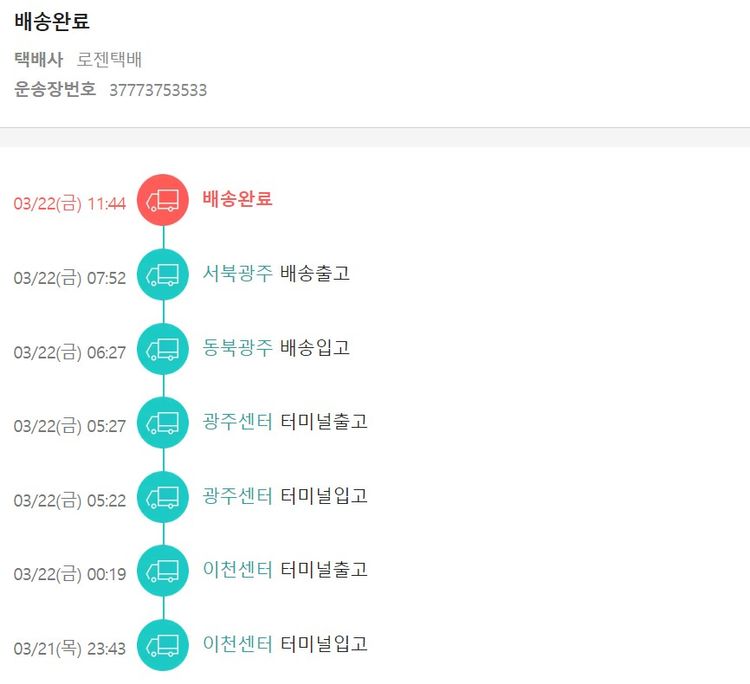Click the 로젠택배 courier name
The image size is (750, 684).
pos(109,59)
